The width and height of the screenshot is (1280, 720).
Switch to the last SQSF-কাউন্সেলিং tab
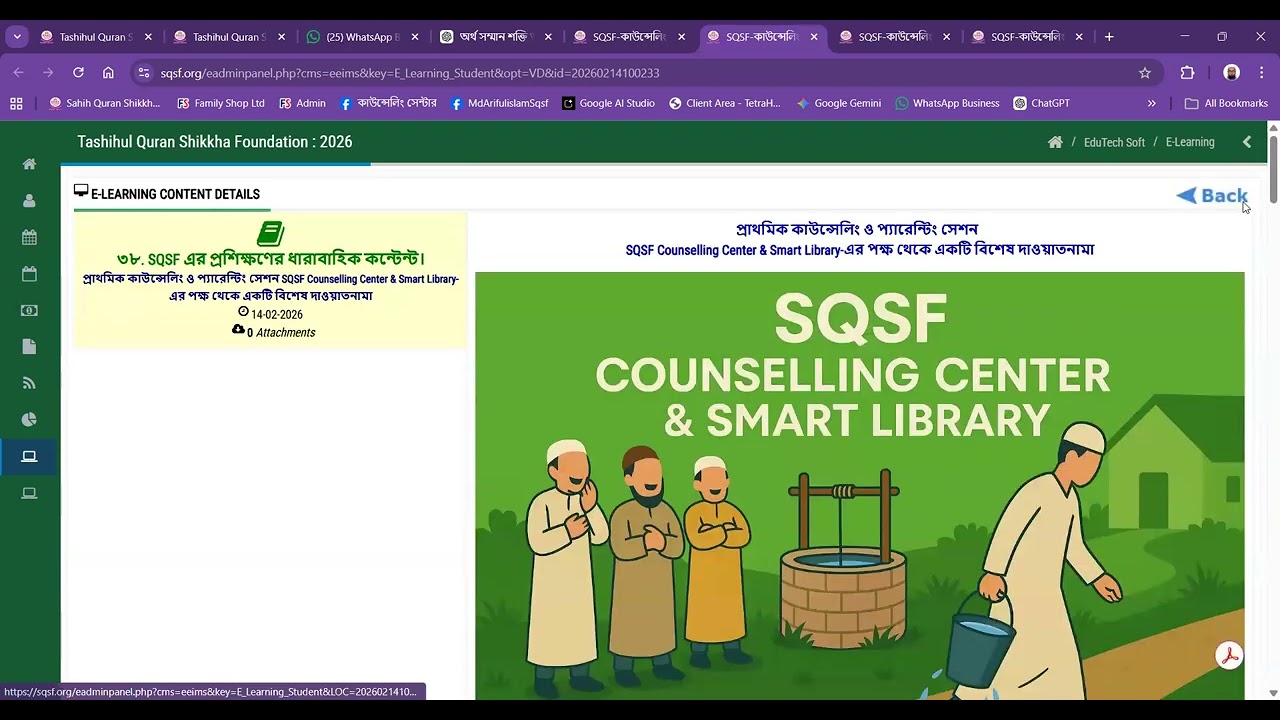1027,37
